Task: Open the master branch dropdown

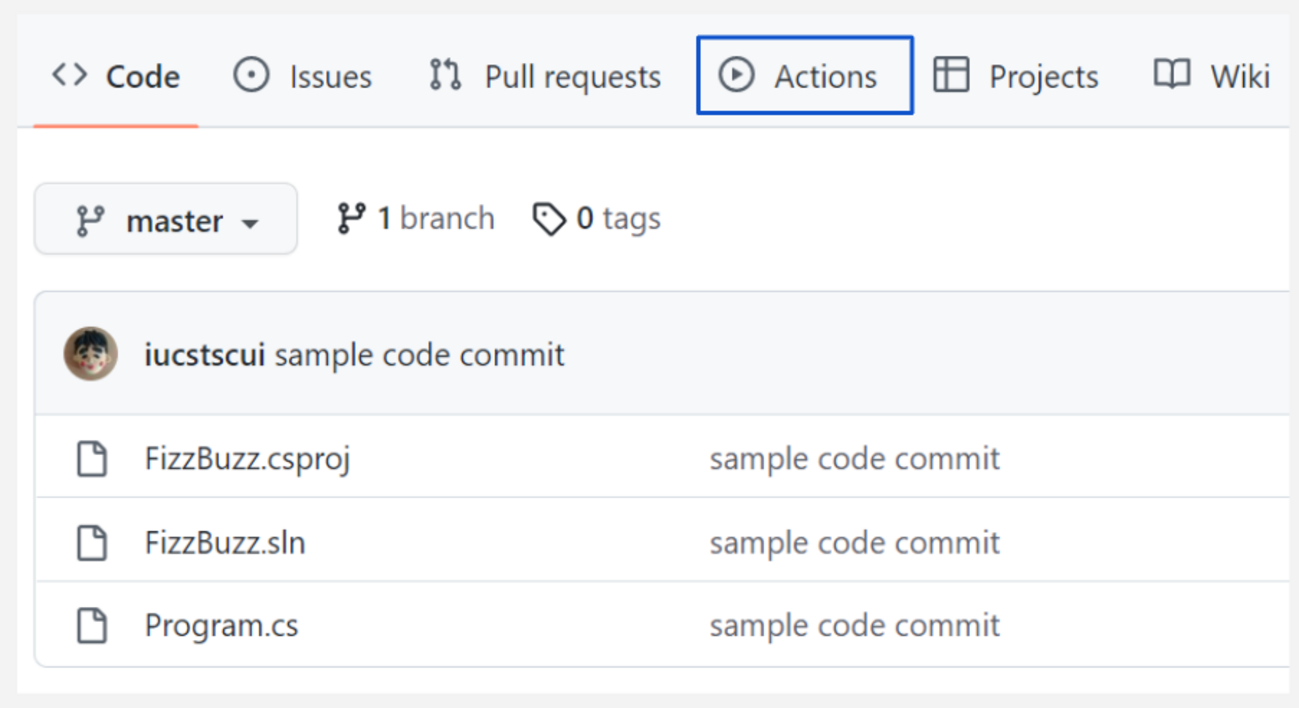Action: point(165,220)
